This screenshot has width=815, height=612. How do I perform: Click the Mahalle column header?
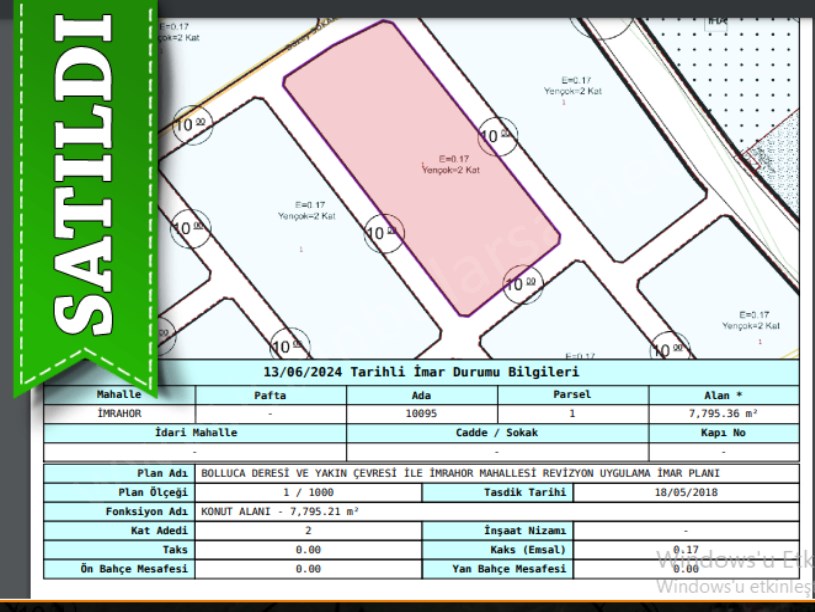click(x=119, y=395)
